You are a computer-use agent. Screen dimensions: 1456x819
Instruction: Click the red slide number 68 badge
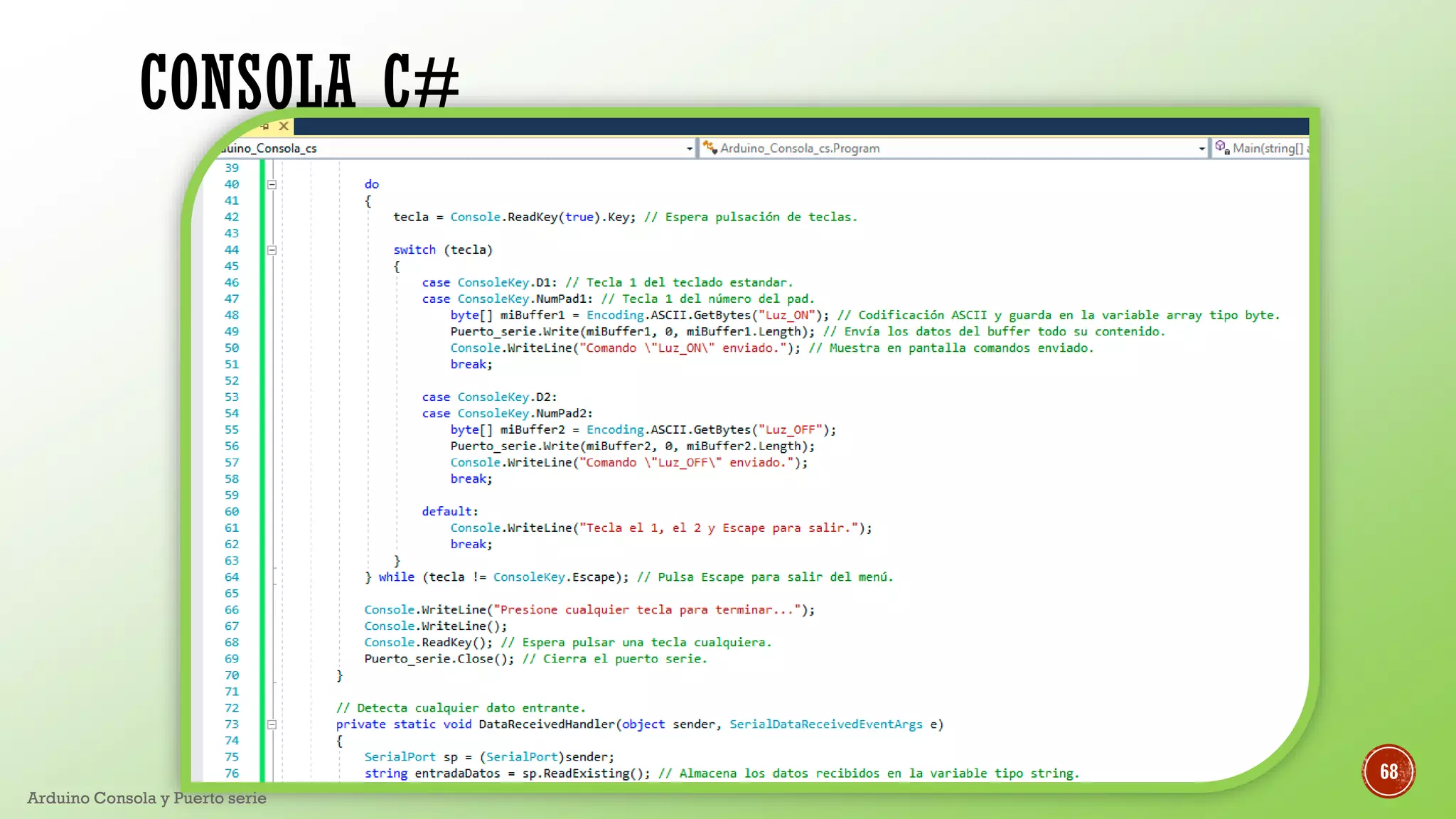pos(1388,771)
